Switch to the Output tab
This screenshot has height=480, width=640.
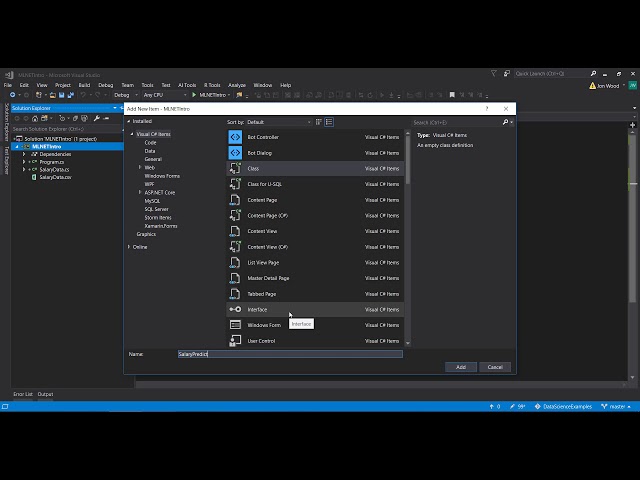point(45,394)
